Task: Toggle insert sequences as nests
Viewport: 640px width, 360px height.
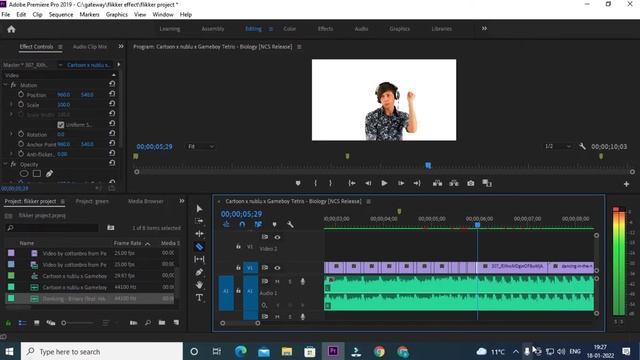Action: 227,224
